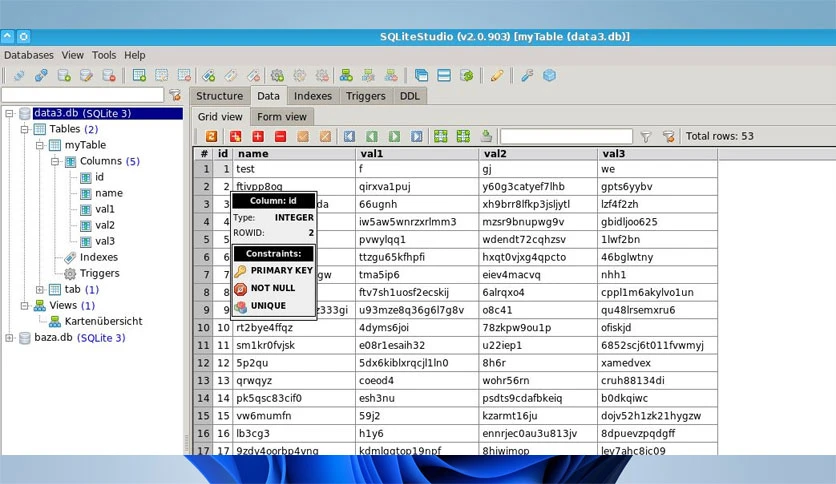
Task: Select the Grid view tab
Action: pyautogui.click(x=220, y=117)
